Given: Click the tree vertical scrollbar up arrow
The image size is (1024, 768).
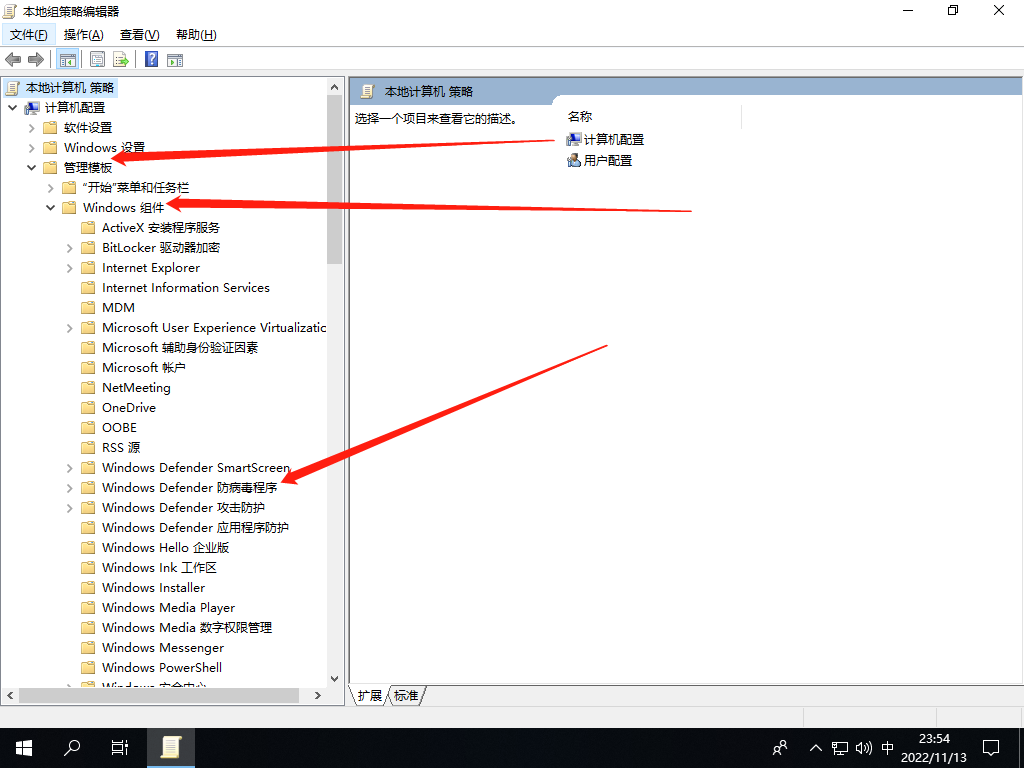Looking at the screenshot, I should (x=334, y=87).
